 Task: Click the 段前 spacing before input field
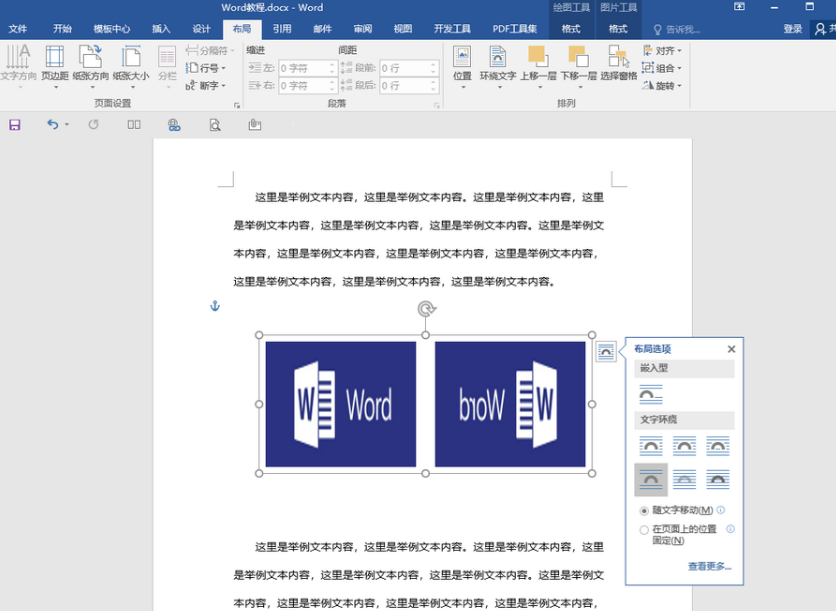tap(404, 68)
